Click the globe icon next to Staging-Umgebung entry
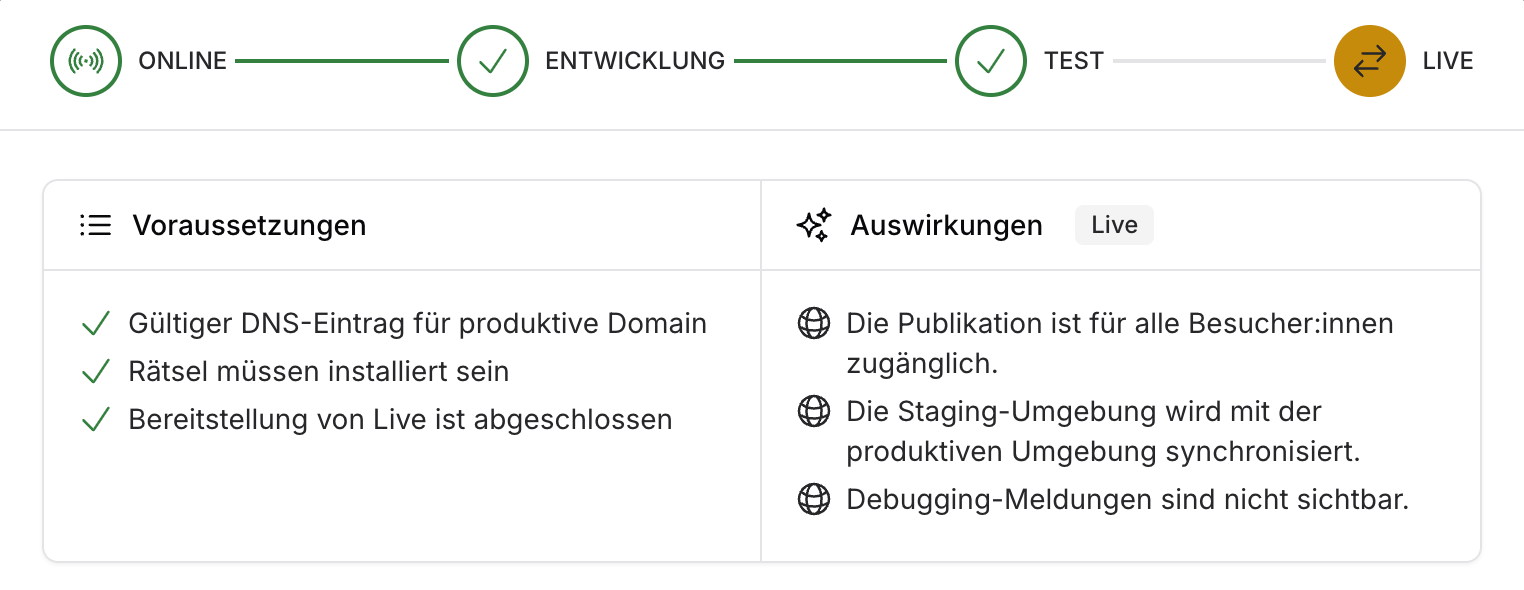 [814, 411]
